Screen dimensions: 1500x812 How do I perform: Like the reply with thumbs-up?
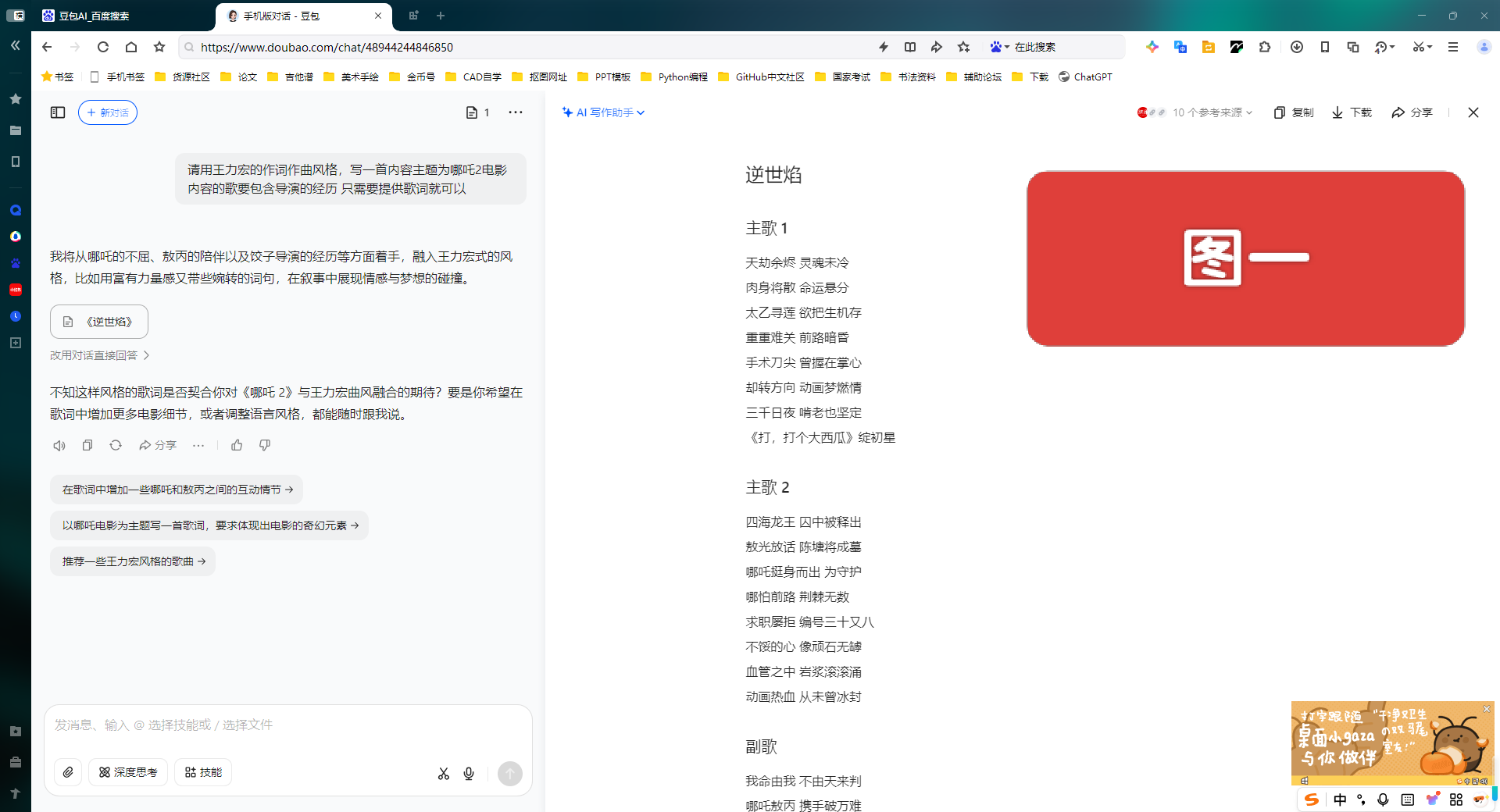(237, 445)
